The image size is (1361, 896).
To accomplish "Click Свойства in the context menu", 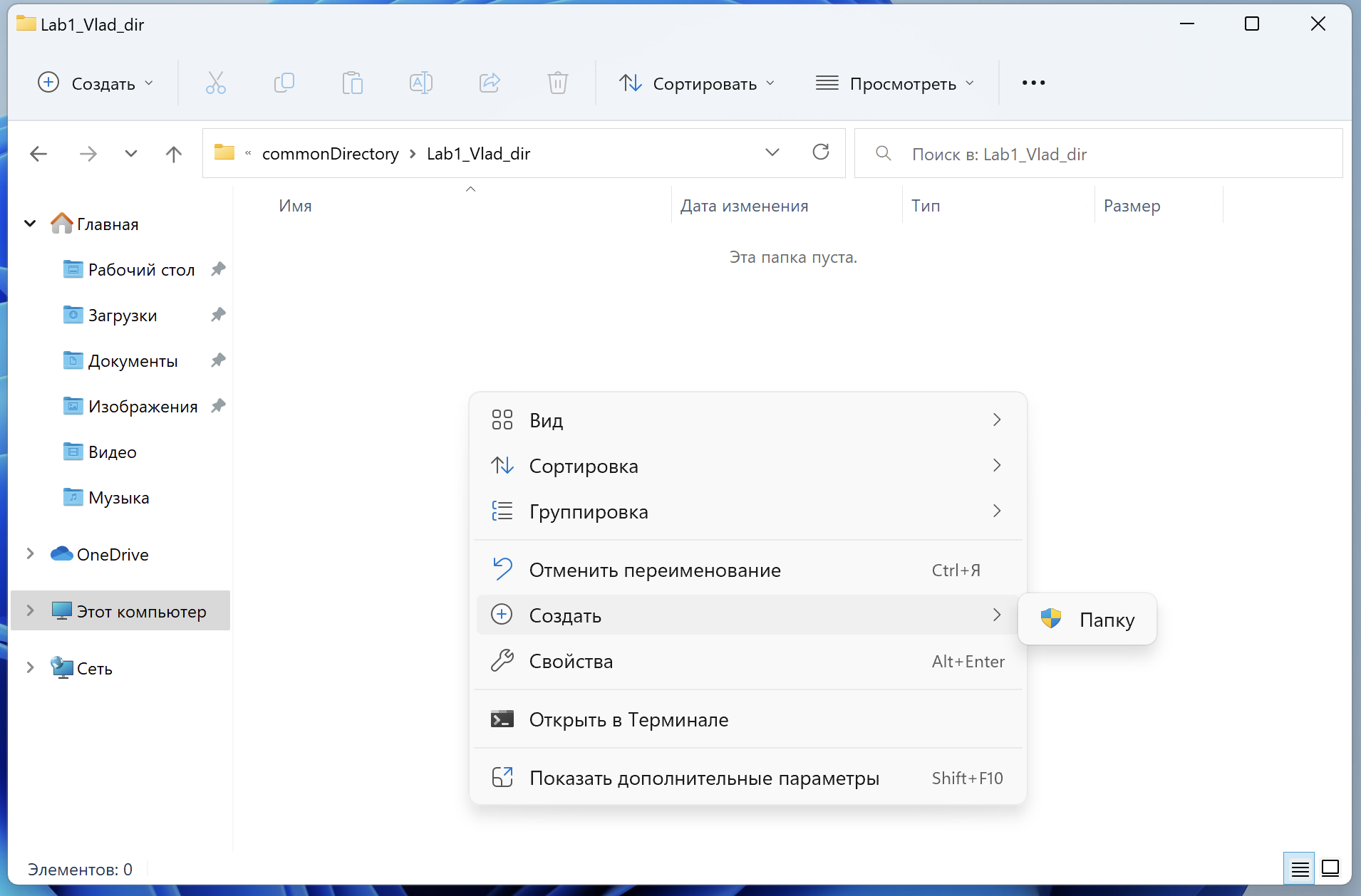I will [571, 661].
